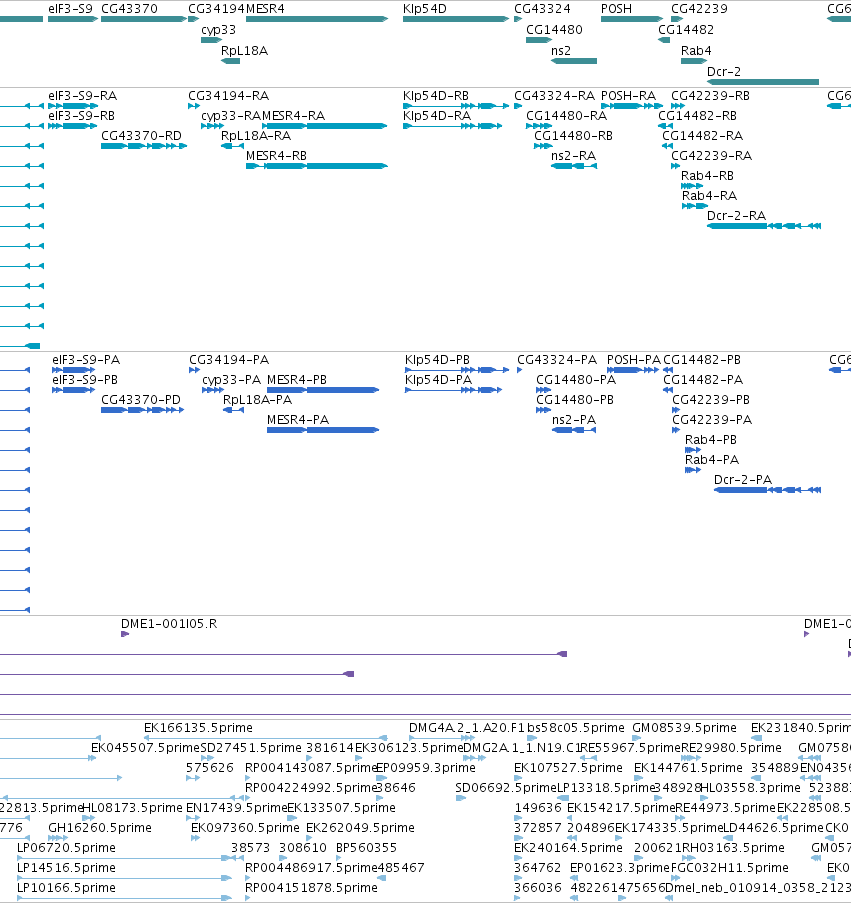Viewport: 851px width, 903px height.
Task: Click the BP560355 EST label
Action: point(366,848)
